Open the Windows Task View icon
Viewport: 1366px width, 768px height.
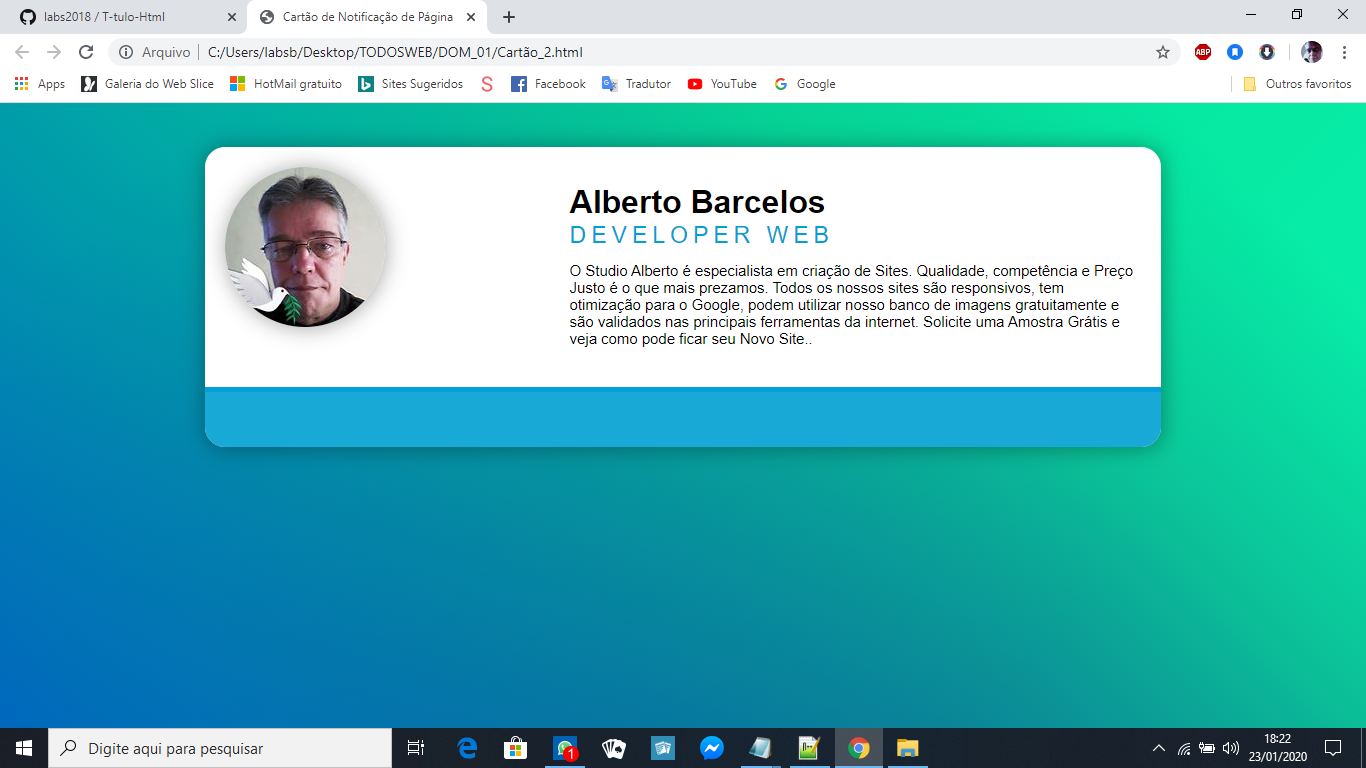[416, 748]
